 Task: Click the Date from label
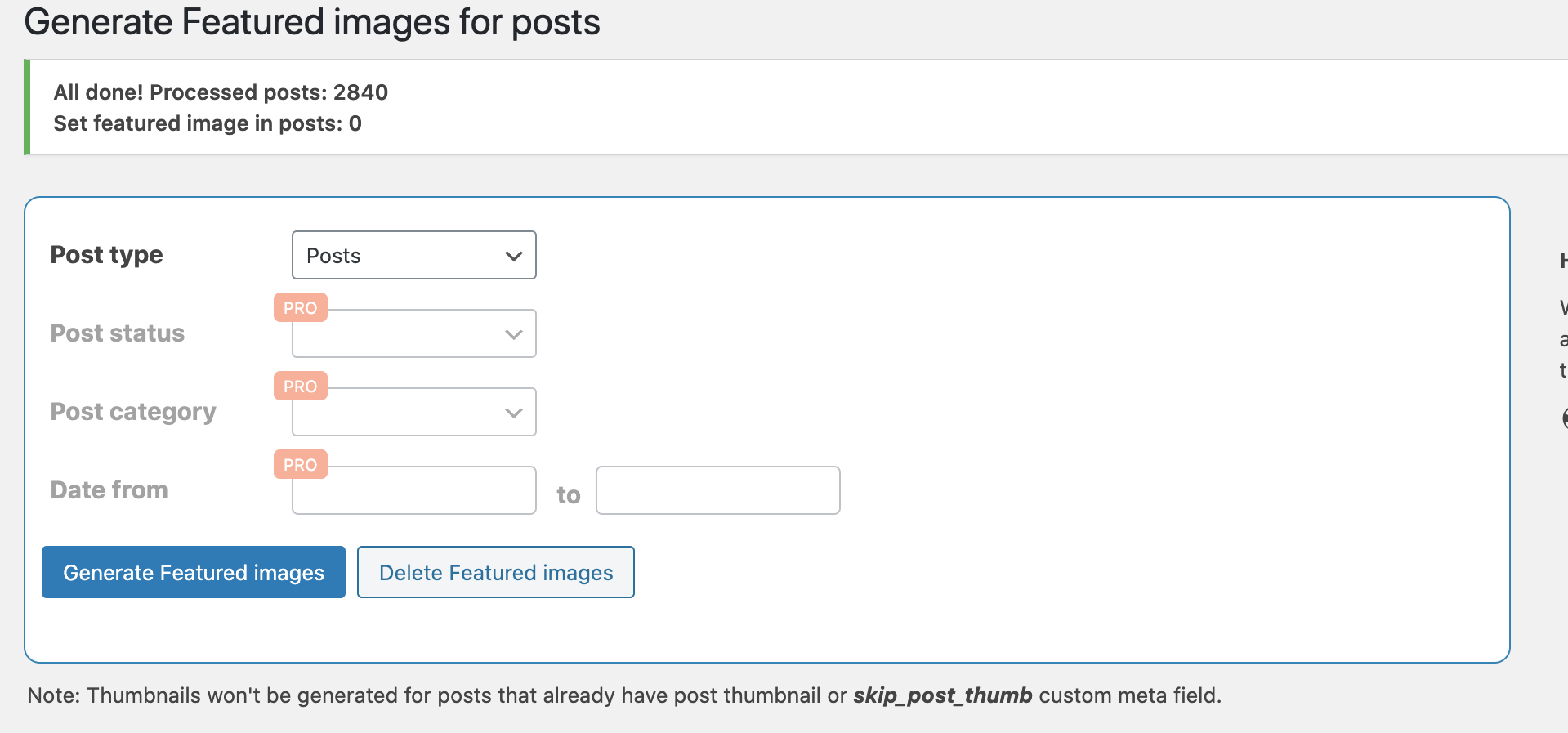(x=109, y=490)
